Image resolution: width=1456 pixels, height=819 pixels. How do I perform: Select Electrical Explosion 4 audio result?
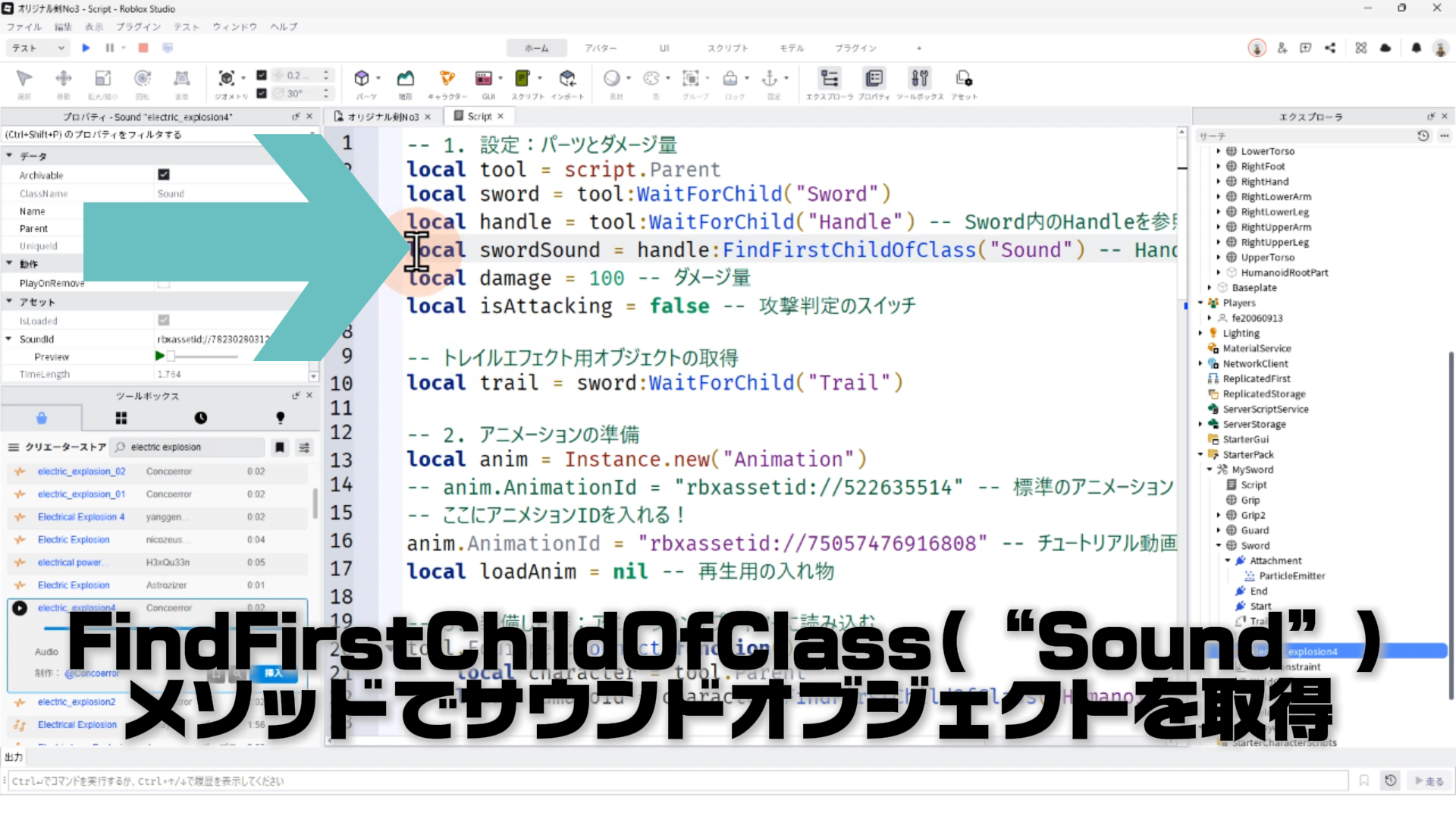click(x=81, y=516)
